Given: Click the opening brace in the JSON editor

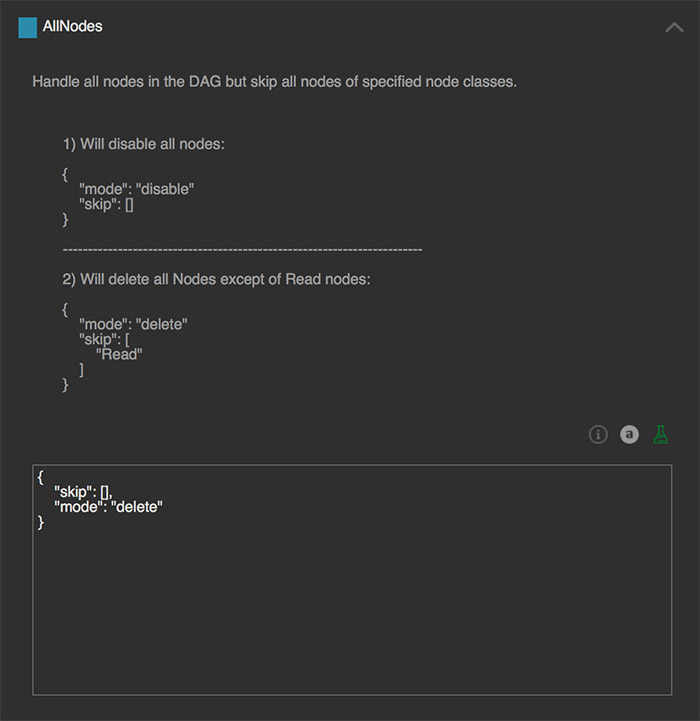Looking at the screenshot, I should pos(41,477).
